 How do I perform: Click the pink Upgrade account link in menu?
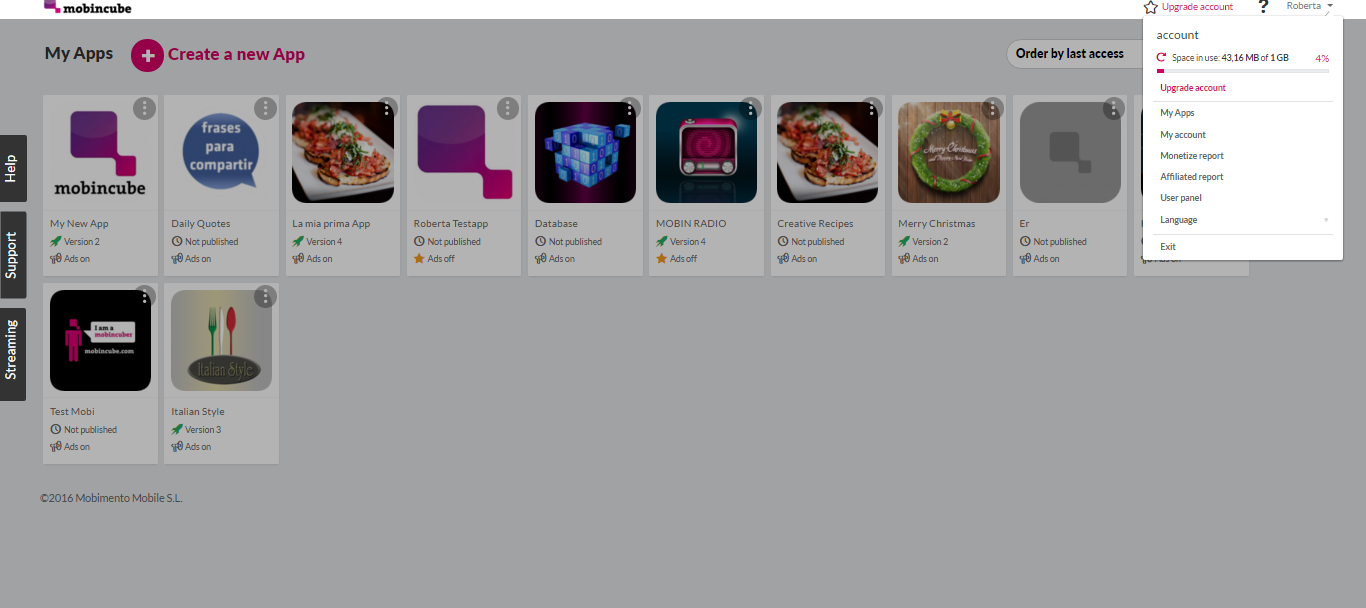(x=1193, y=88)
